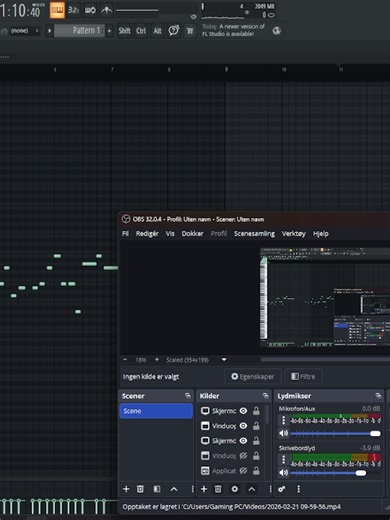Open the Pattern 1 selector

[79, 31]
